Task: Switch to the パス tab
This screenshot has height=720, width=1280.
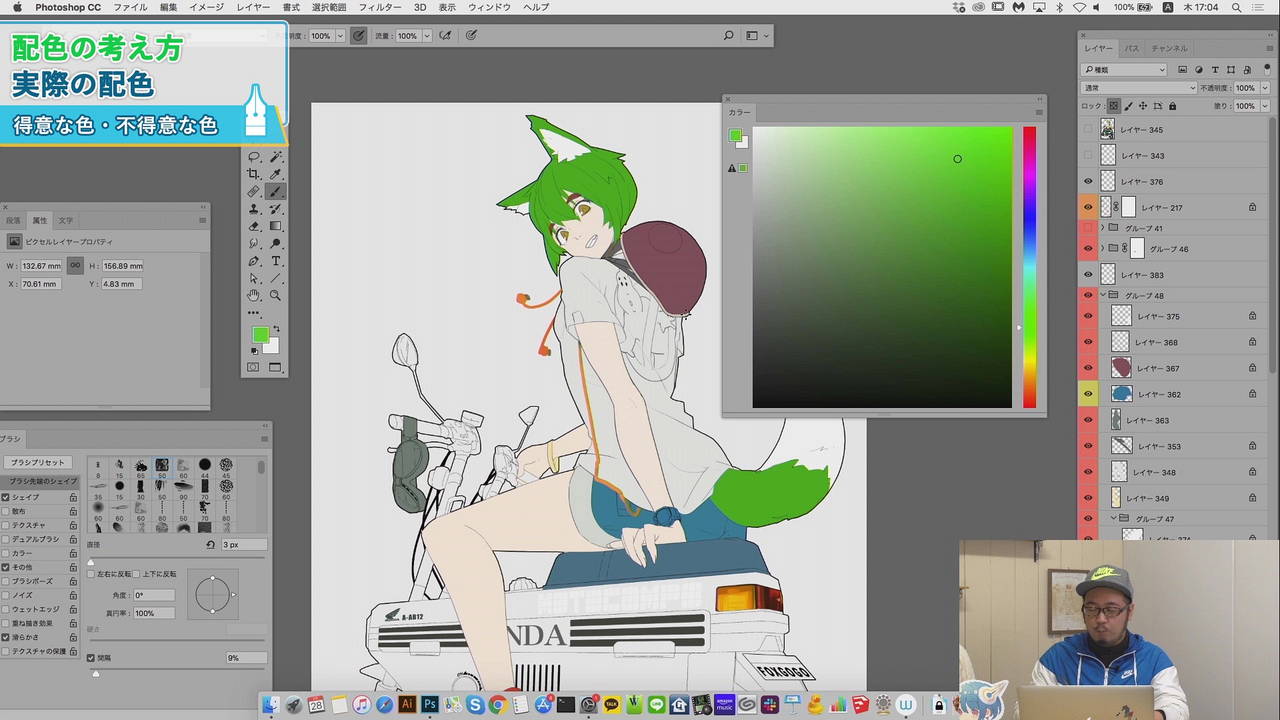Action: tap(1132, 48)
